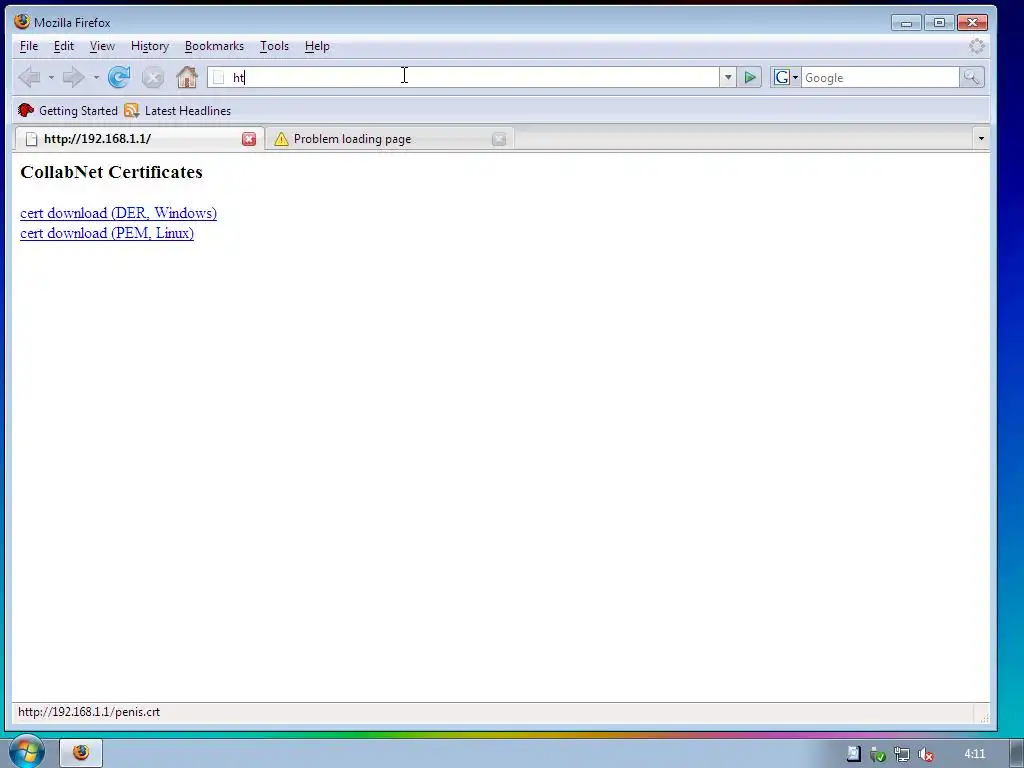Open the Edit menu
Screen dimensions: 1024x768
63,46
